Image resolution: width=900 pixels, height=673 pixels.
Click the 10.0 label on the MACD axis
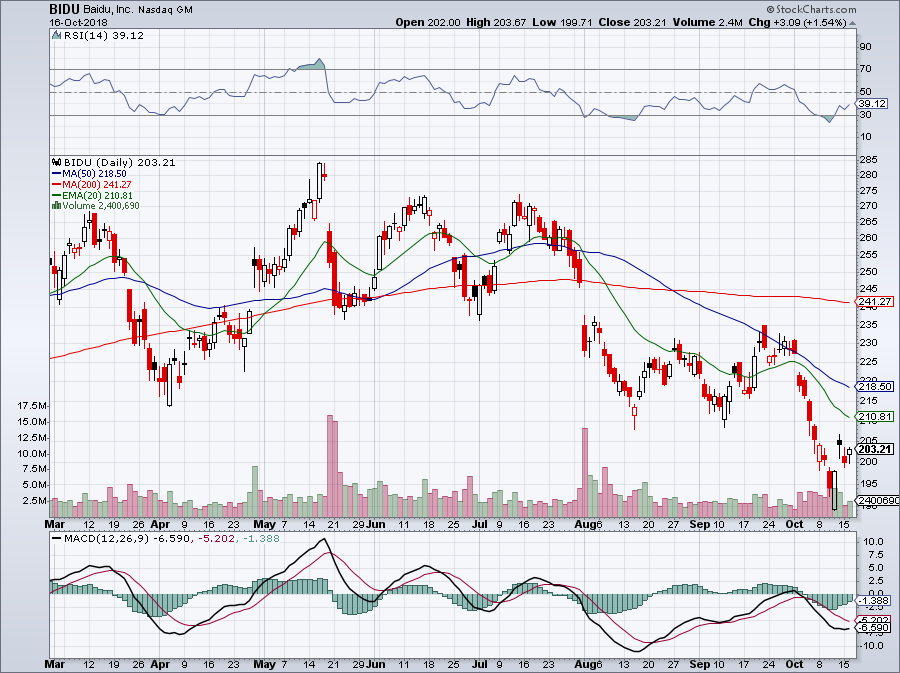(872, 542)
